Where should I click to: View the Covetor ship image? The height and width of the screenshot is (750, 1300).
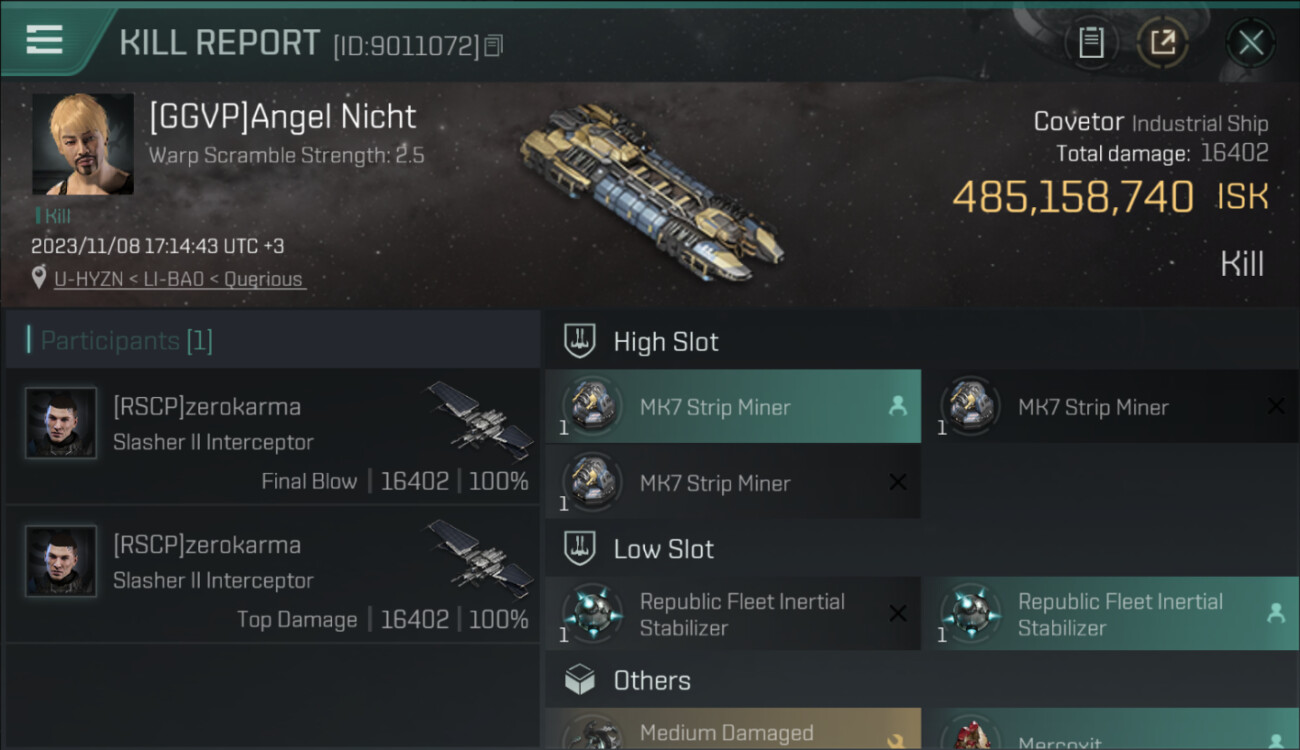(651, 192)
